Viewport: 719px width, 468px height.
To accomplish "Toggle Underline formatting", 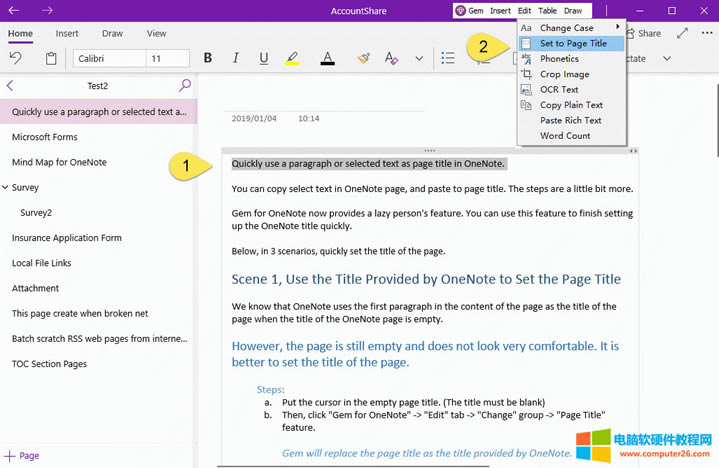I will pyautogui.click(x=264, y=59).
